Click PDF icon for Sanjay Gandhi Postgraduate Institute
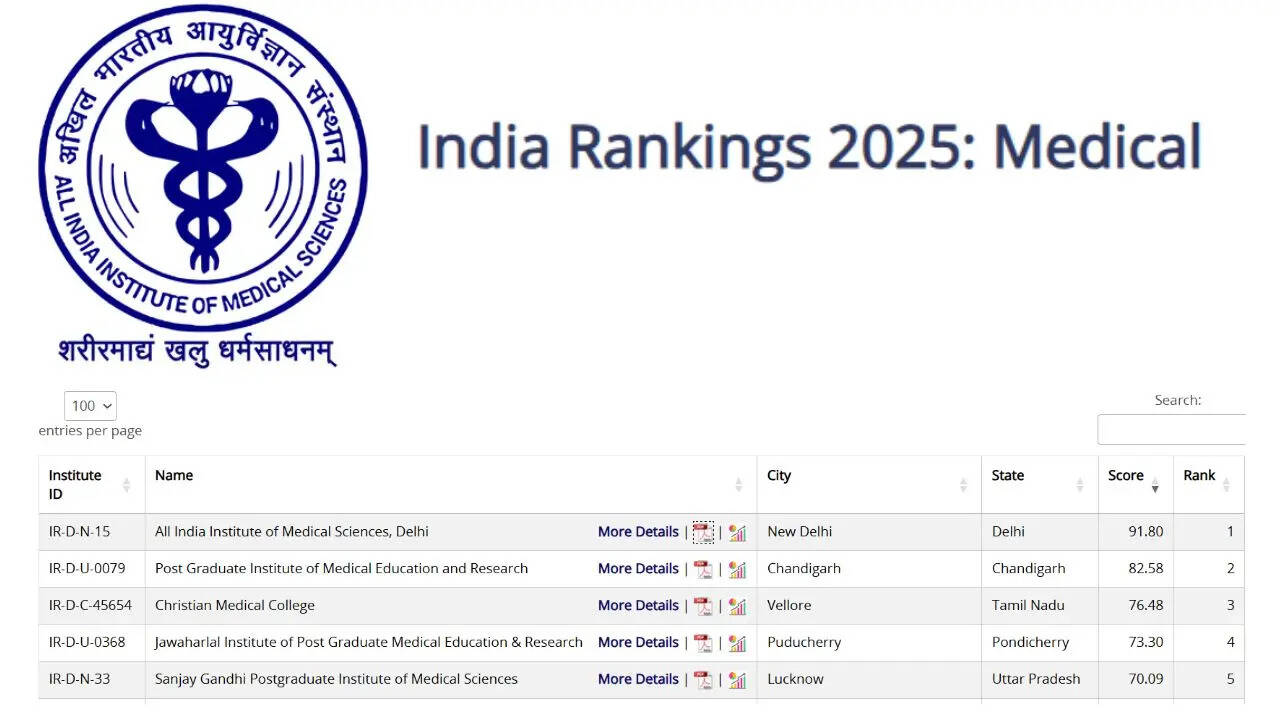Viewport: 1280px width, 720px height. (703, 680)
